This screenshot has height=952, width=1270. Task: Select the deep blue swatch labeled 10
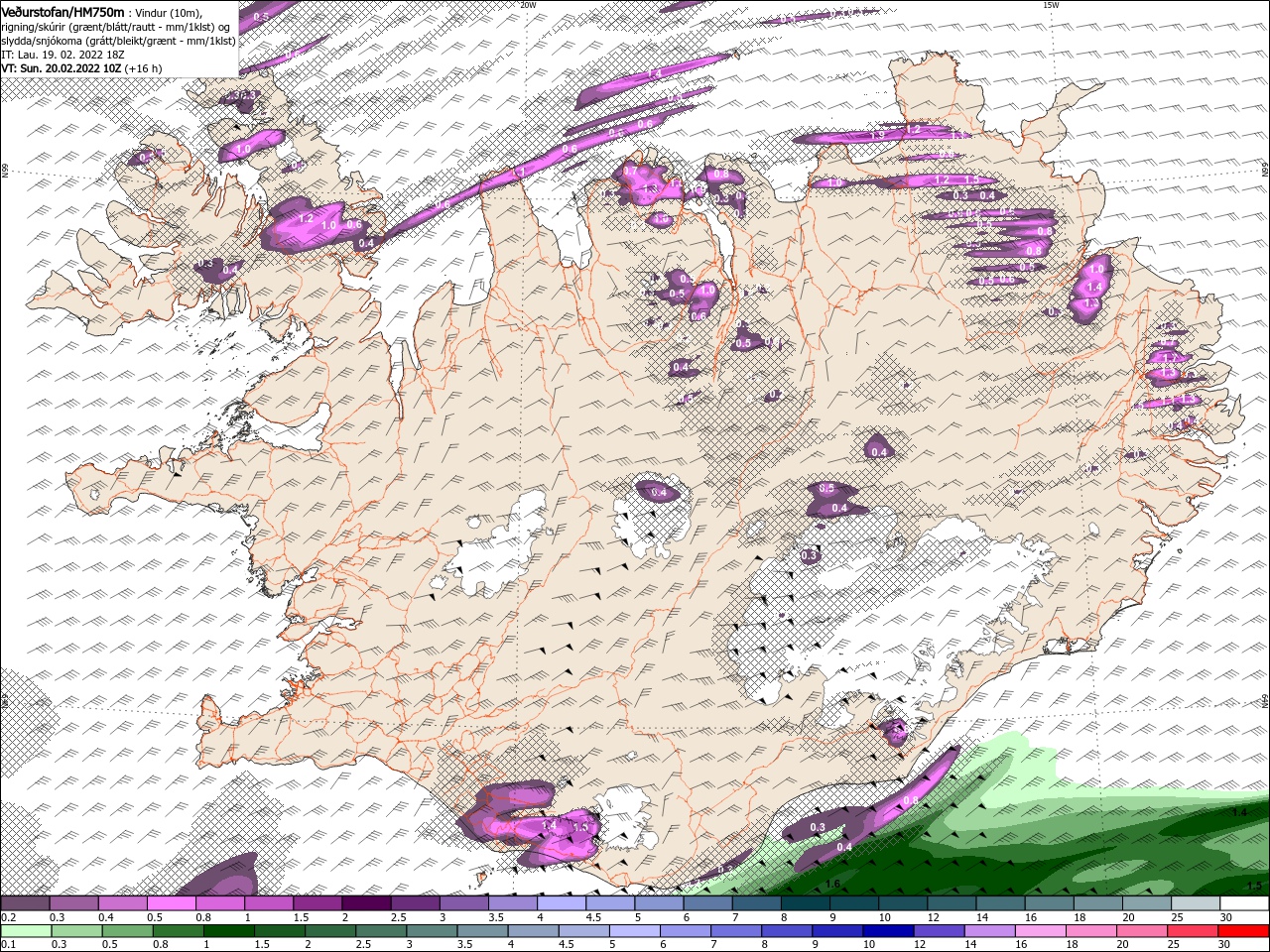point(889,931)
